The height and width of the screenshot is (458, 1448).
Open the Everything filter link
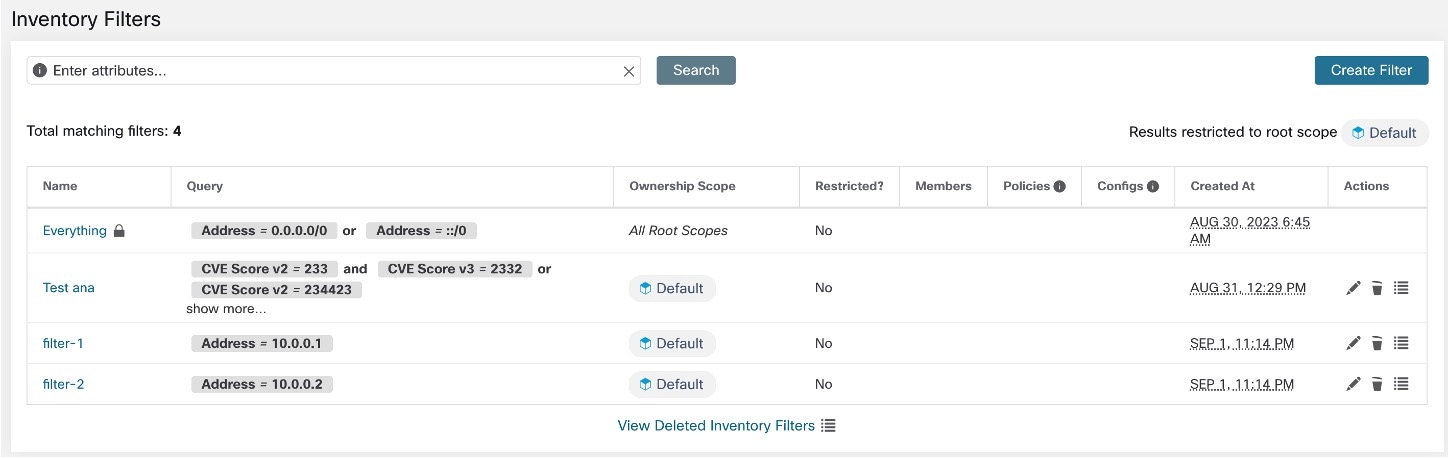coord(74,230)
